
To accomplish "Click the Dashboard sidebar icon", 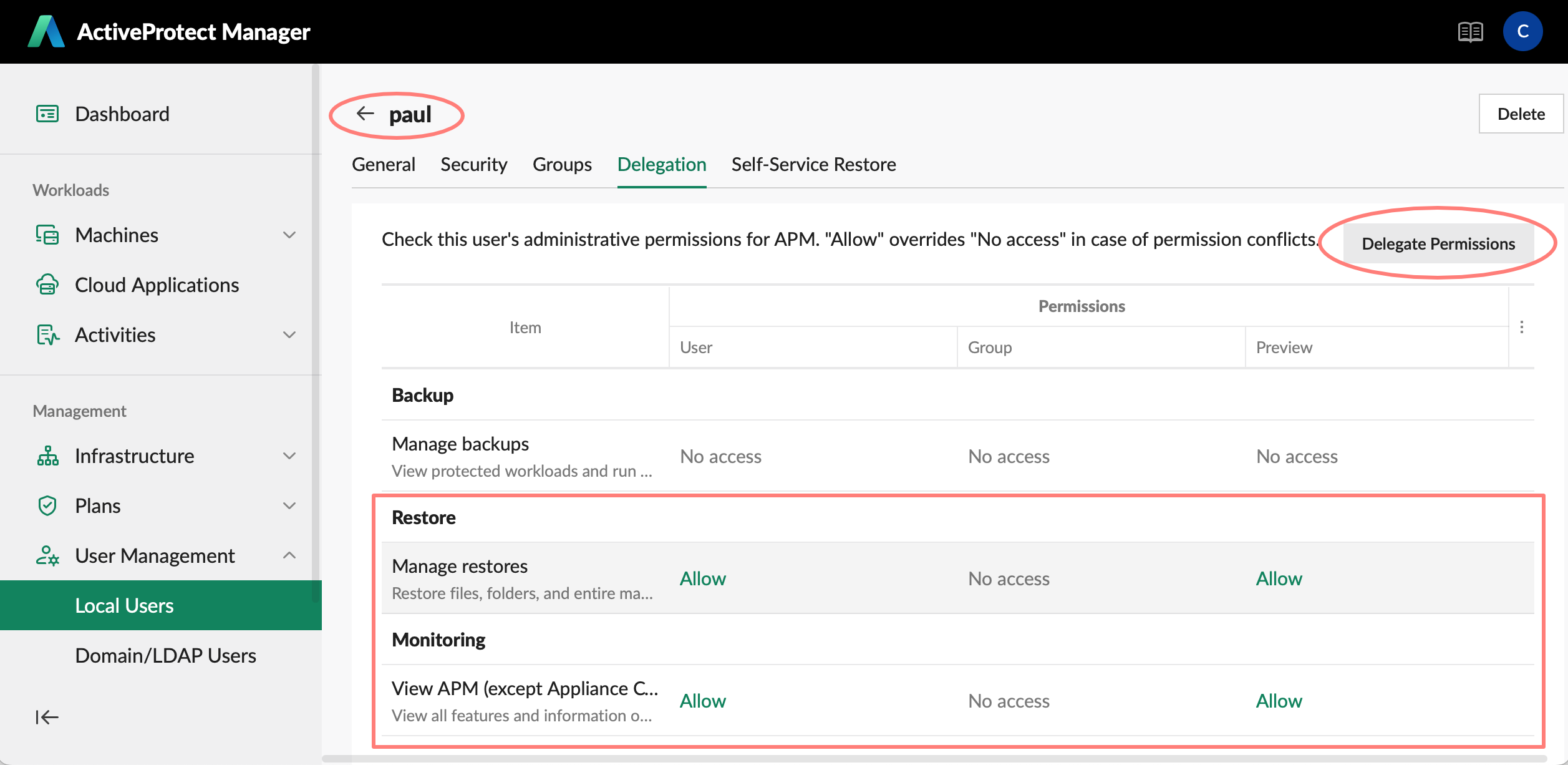I will click(x=47, y=114).
